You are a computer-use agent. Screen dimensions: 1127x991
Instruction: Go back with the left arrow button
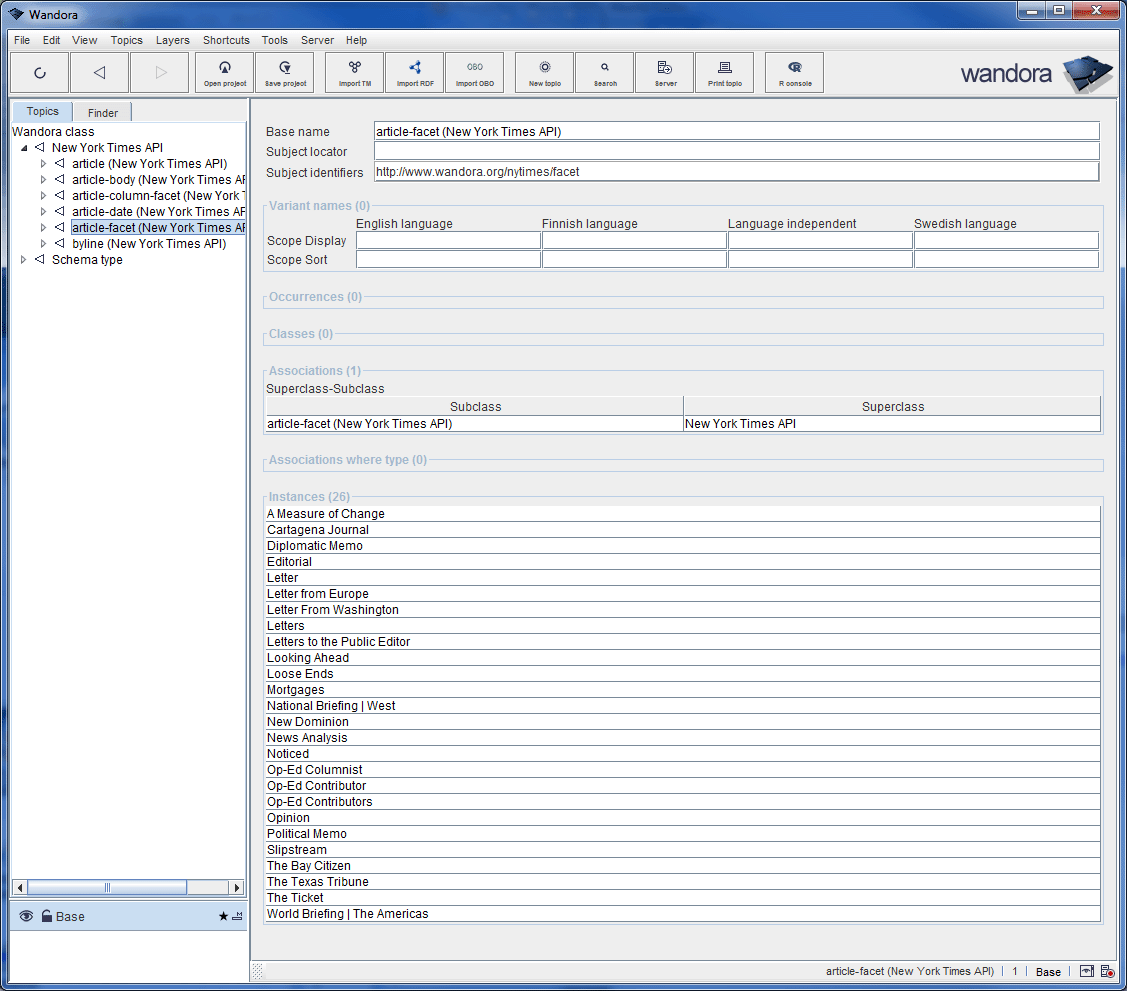tap(99, 72)
